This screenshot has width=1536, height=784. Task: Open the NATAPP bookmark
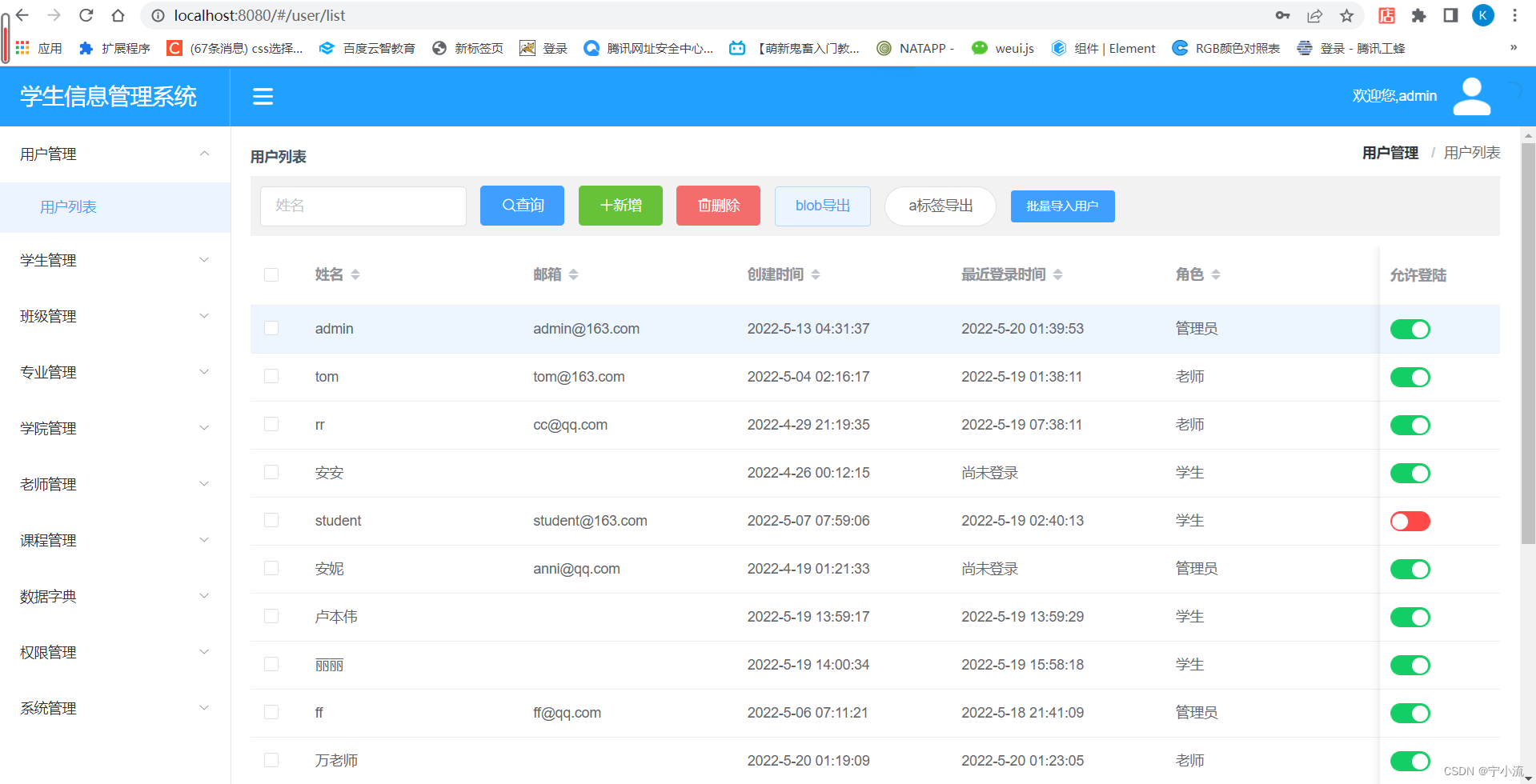coord(915,48)
